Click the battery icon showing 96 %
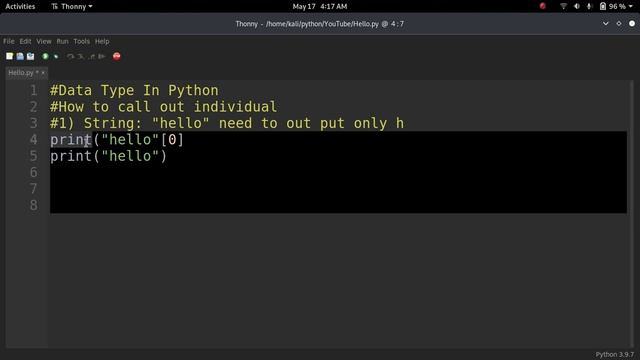The image size is (640, 360). (603, 6)
